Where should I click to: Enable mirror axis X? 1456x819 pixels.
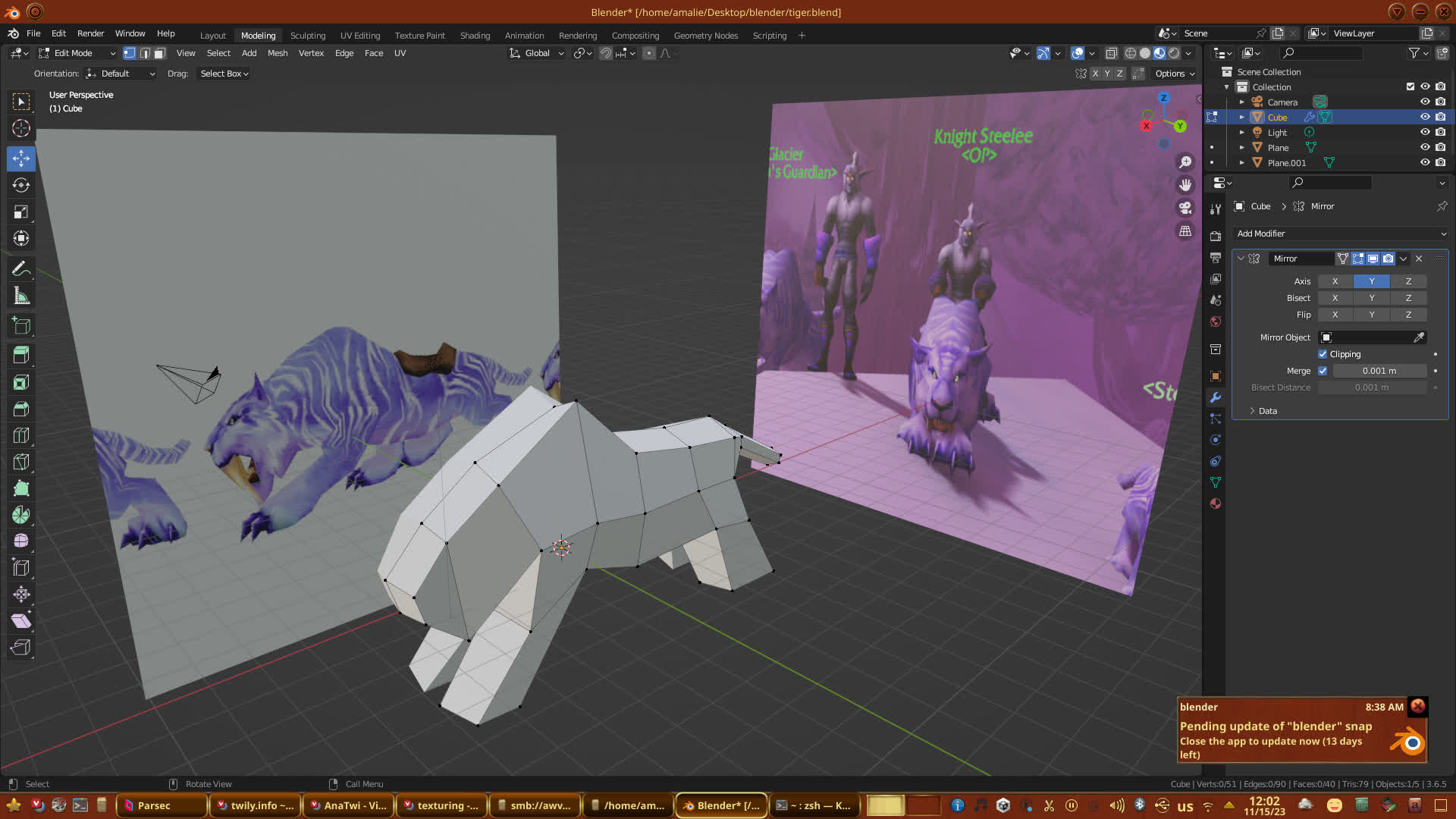coord(1335,281)
